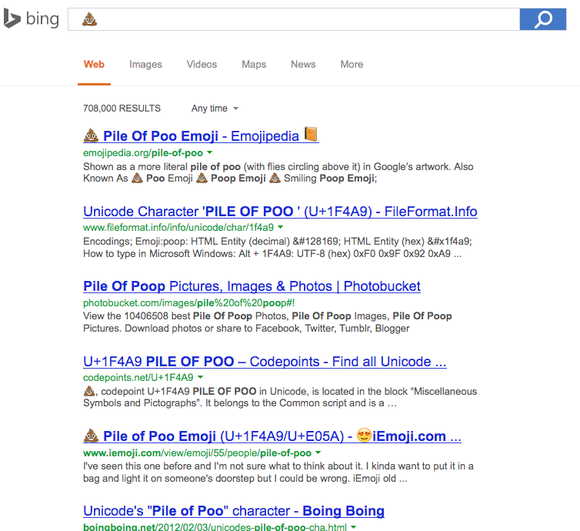Screen dimensions: 580x531
Task: Expand the arrow next to emojipedia.org/pile-of-poo
Action: pos(209,152)
